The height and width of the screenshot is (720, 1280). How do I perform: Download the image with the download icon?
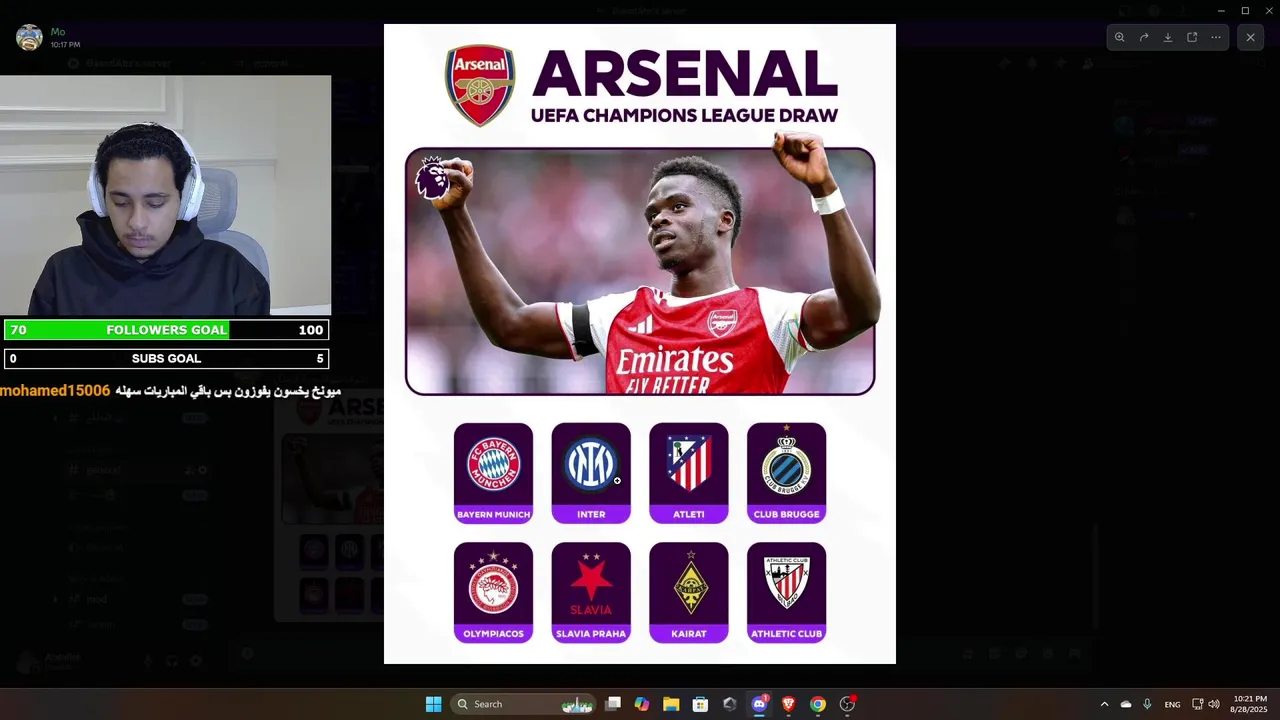coord(1168,37)
